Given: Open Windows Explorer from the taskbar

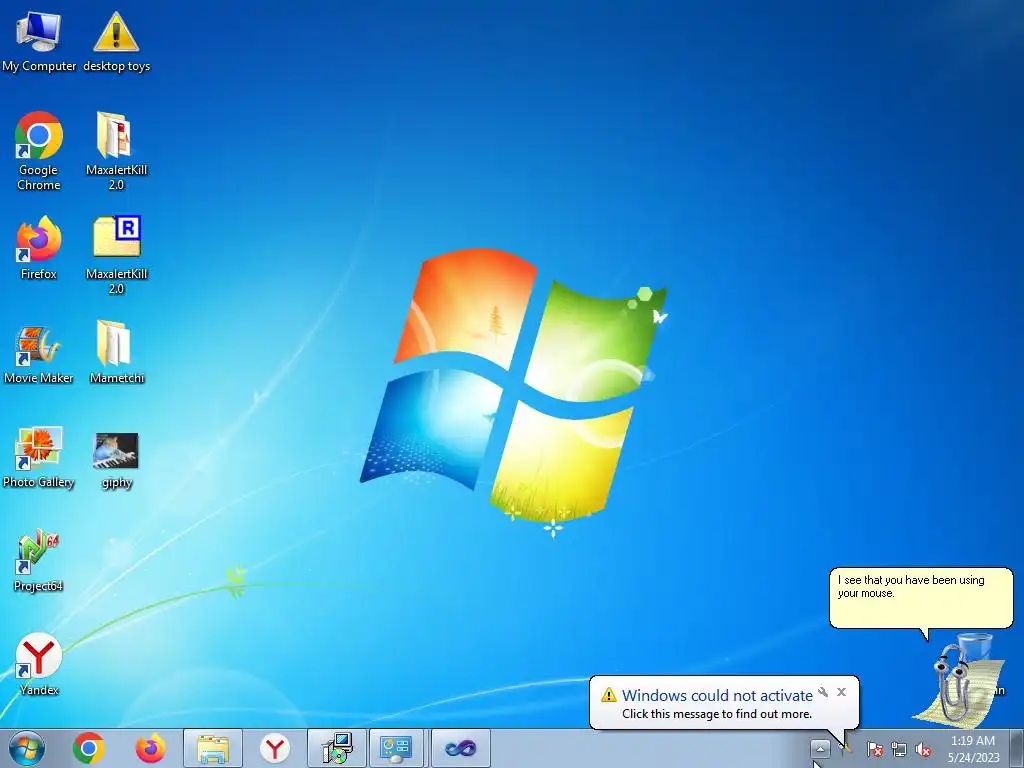Looking at the screenshot, I should [213, 748].
